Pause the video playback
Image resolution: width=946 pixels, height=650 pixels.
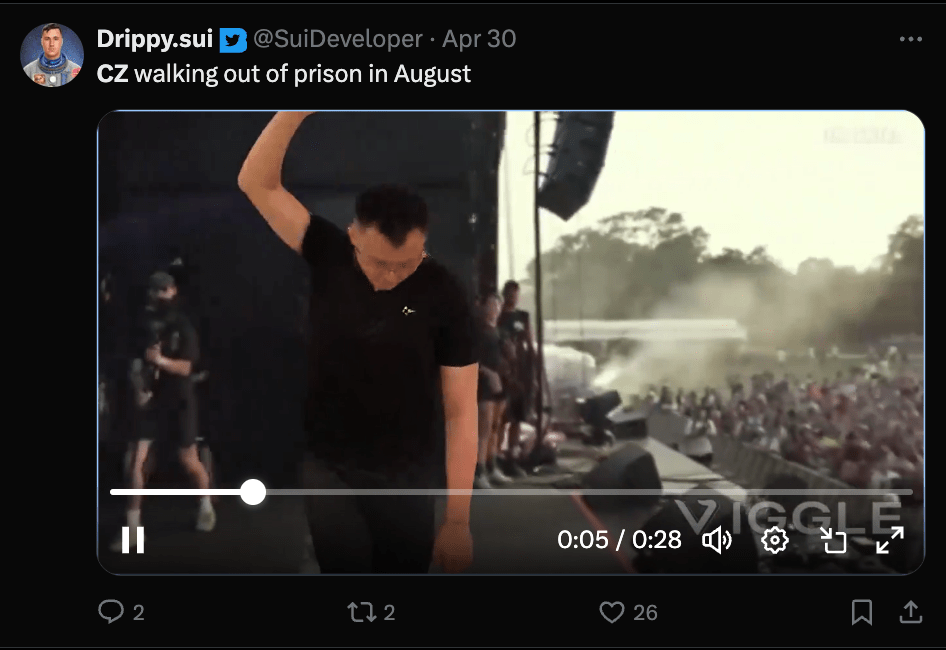133,540
